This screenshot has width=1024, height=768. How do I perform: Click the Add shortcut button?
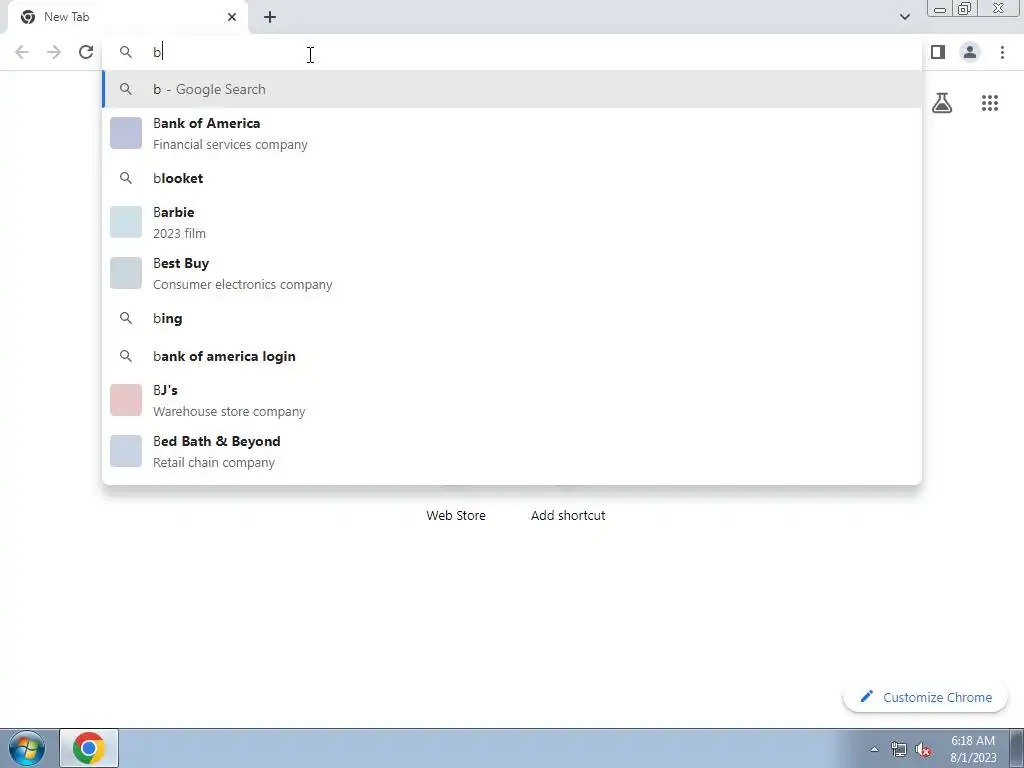[x=568, y=515]
